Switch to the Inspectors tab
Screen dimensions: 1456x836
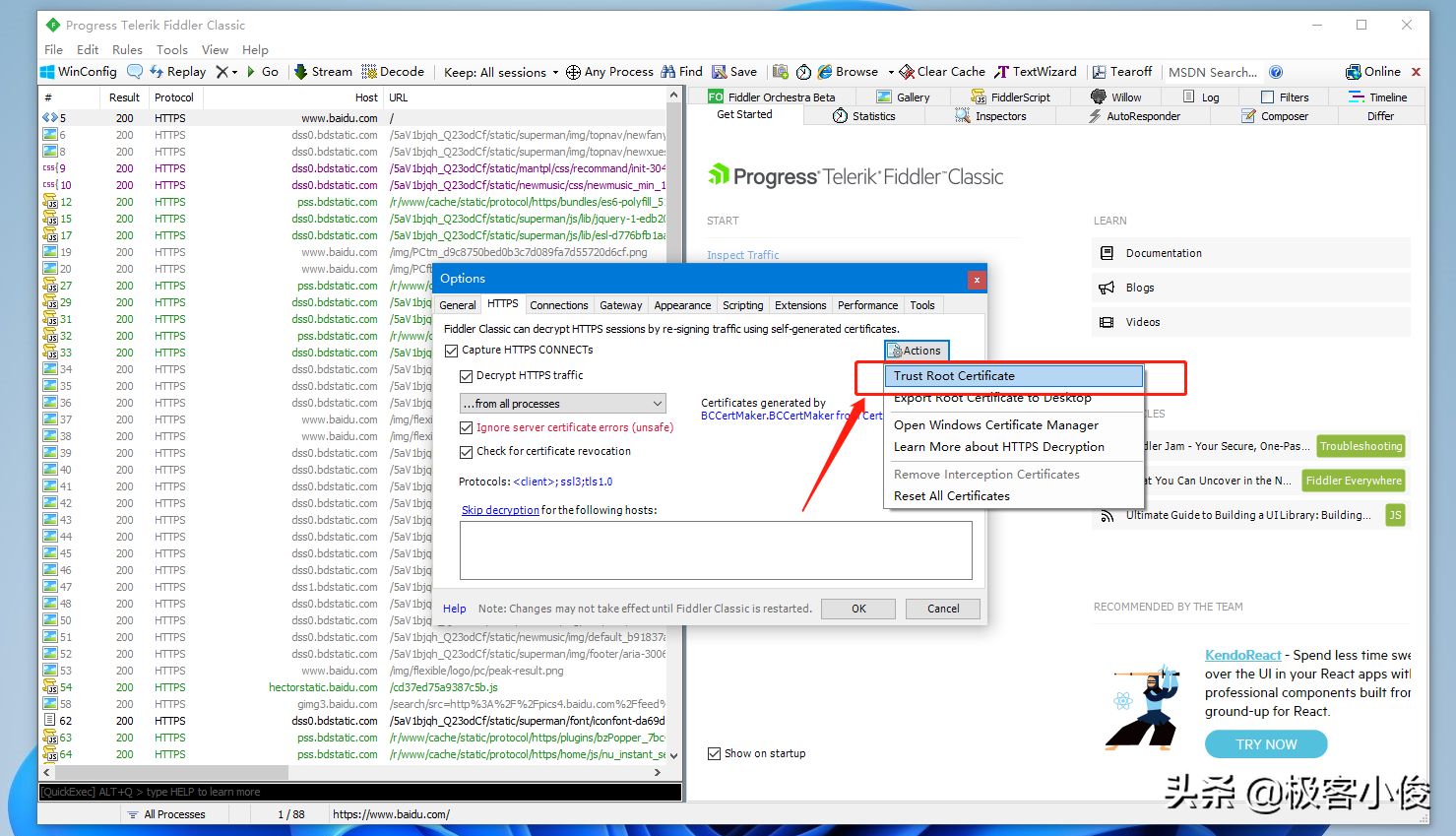click(990, 116)
